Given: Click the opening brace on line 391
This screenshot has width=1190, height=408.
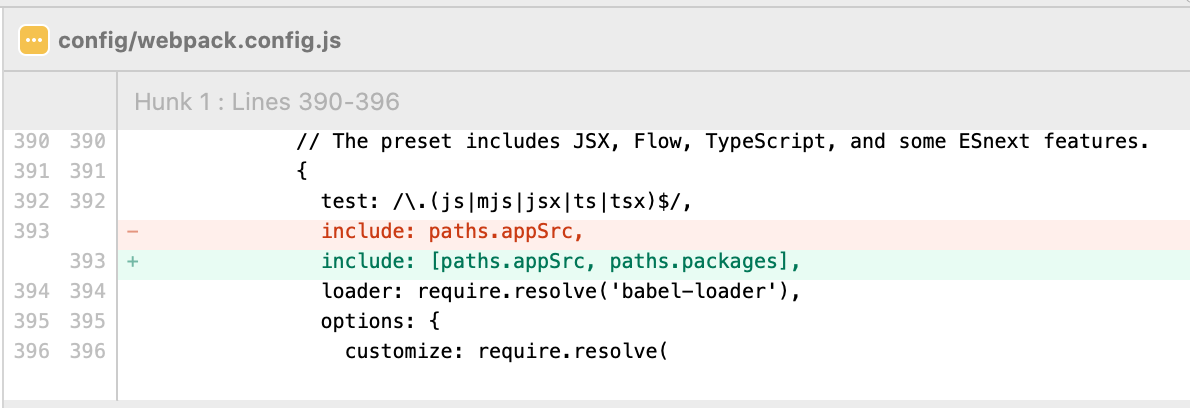Looking at the screenshot, I should pos(302,172).
